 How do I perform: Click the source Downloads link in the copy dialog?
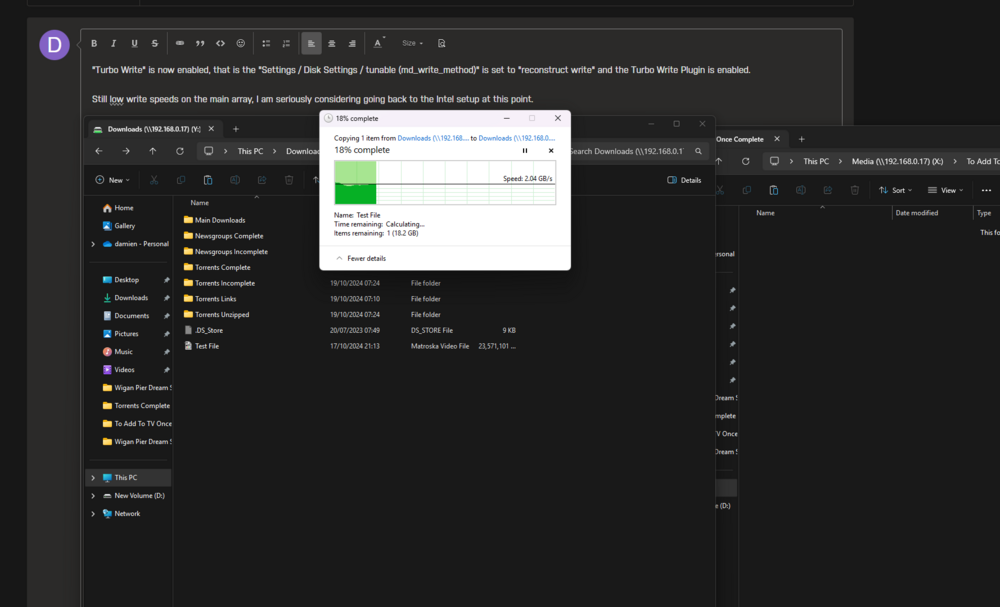[x=433, y=138]
